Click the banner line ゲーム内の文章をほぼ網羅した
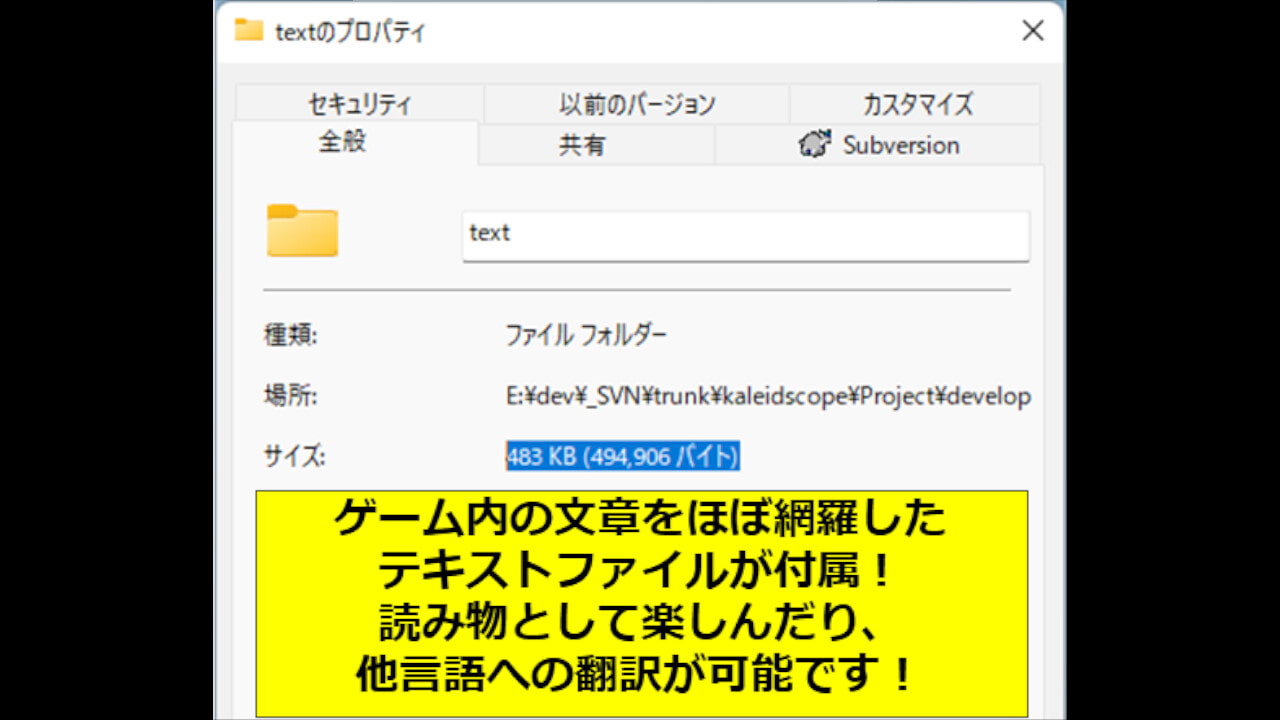Image resolution: width=1280 pixels, height=720 pixels. 640,519
